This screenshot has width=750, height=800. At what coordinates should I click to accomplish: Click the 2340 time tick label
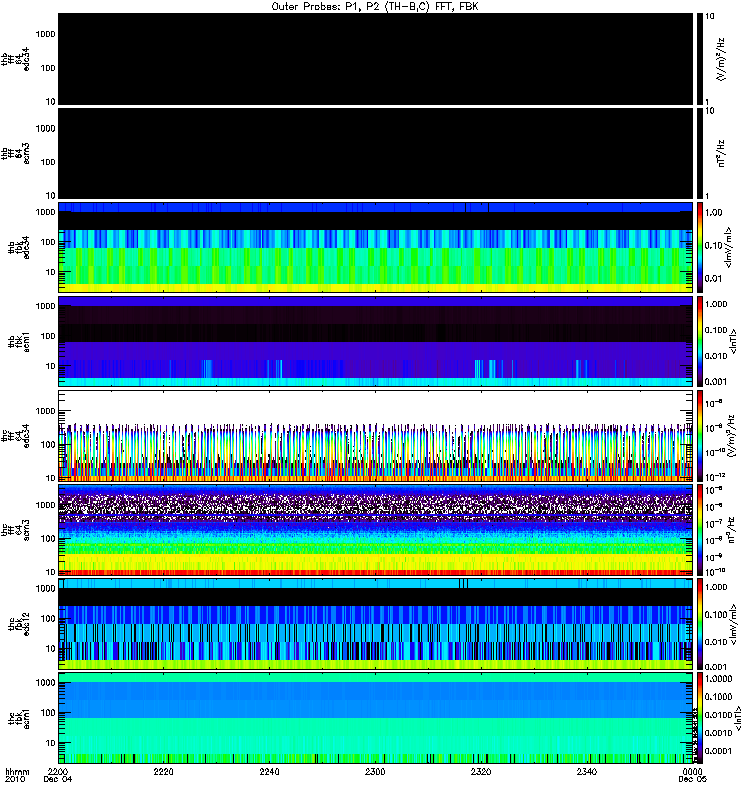[587, 772]
